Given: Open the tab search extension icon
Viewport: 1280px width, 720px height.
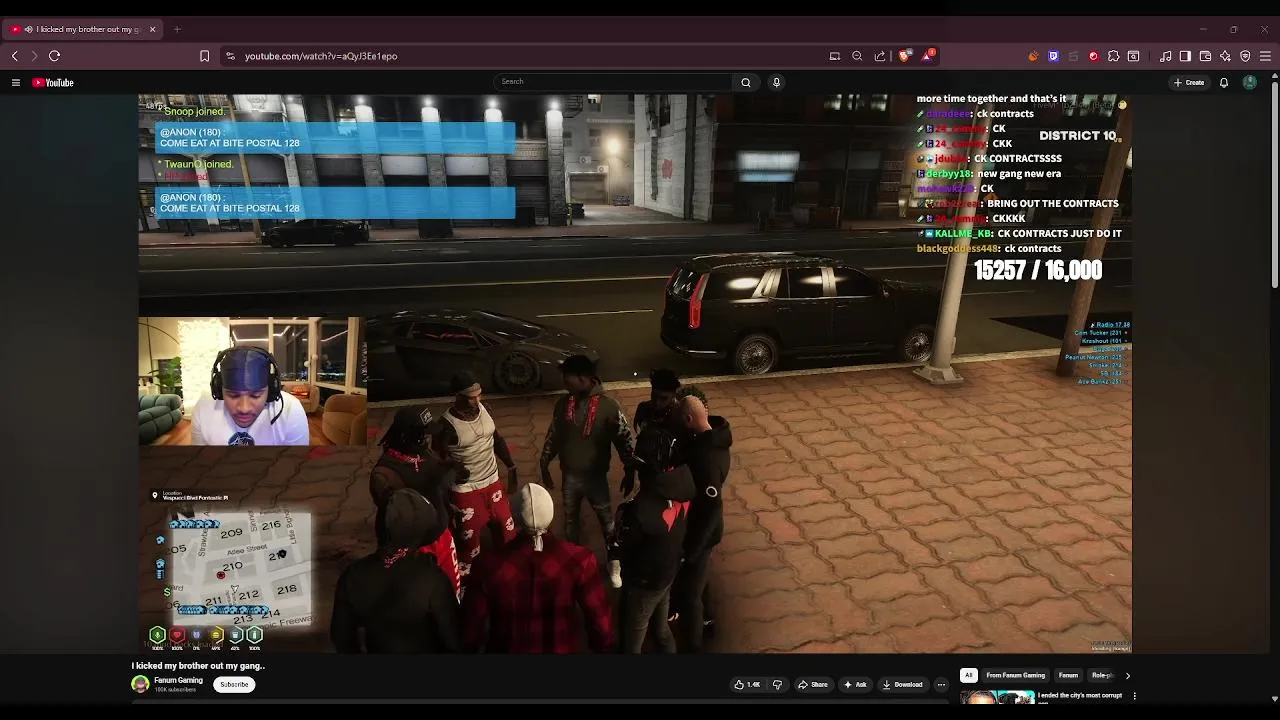Looking at the screenshot, I should 1133,56.
